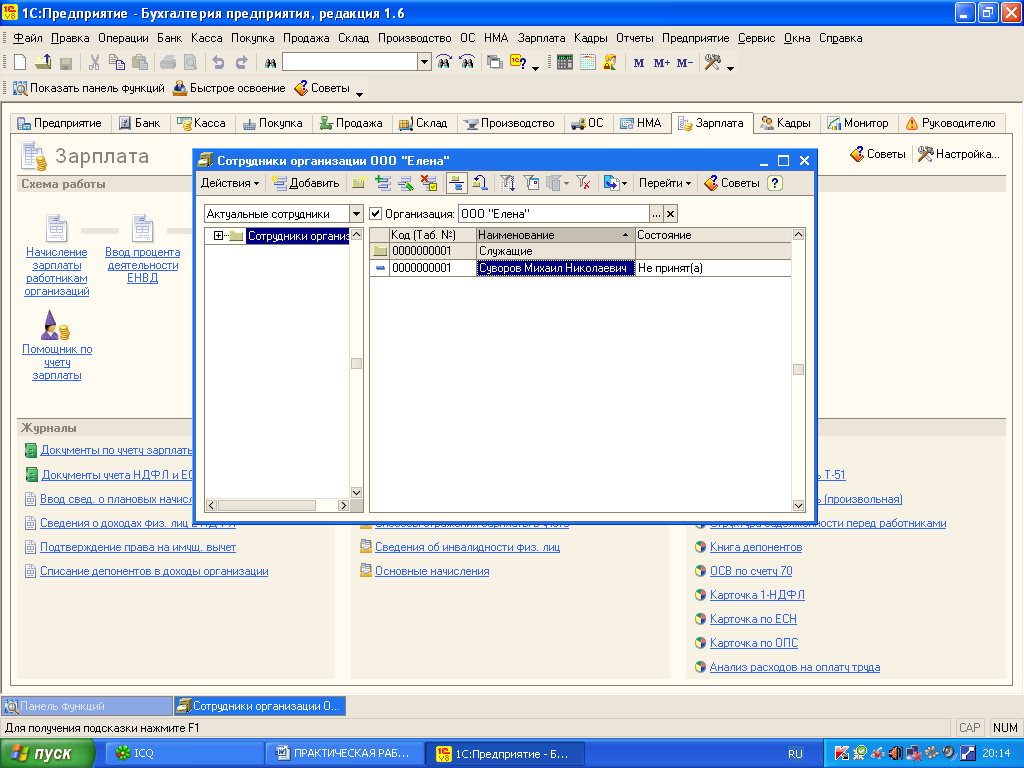The width and height of the screenshot is (1024, 768).
Task: Open link Начисление зарплаты работникам организаций
Action: tap(57, 271)
